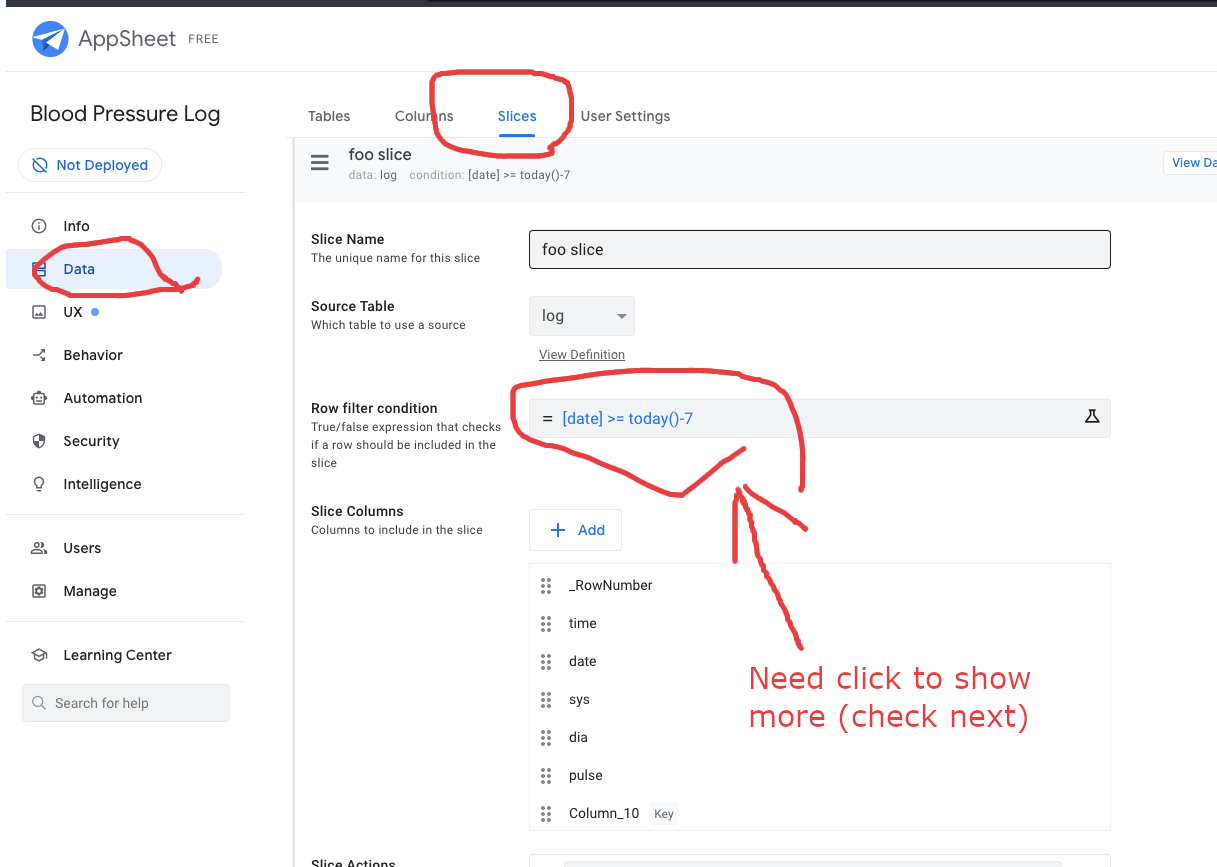Click the drag handle next to pulse
Image resolution: width=1217 pixels, height=867 pixels.
pos(546,775)
